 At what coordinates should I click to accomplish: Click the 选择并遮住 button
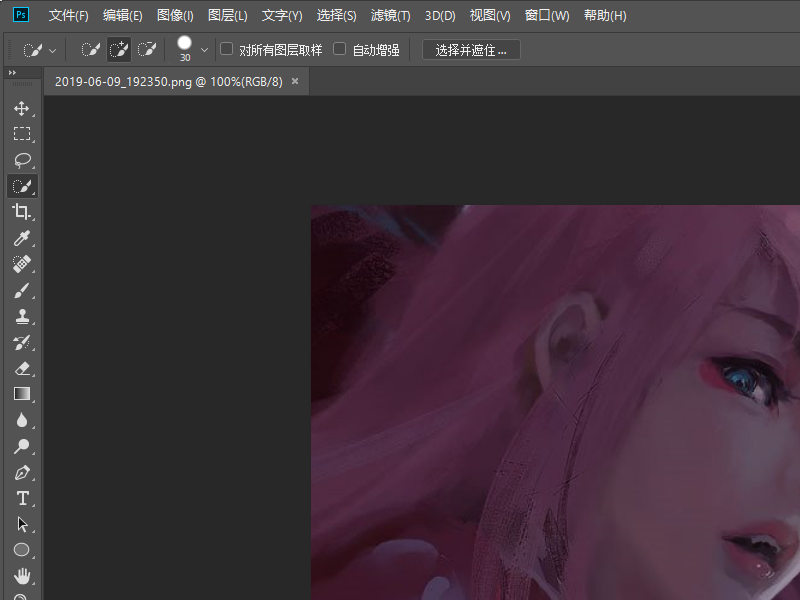471,49
